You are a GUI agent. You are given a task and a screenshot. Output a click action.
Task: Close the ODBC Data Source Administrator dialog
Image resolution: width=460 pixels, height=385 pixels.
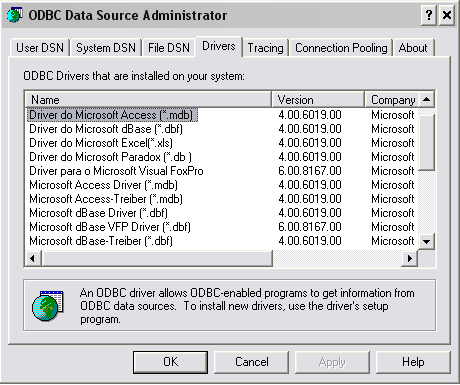tap(447, 15)
